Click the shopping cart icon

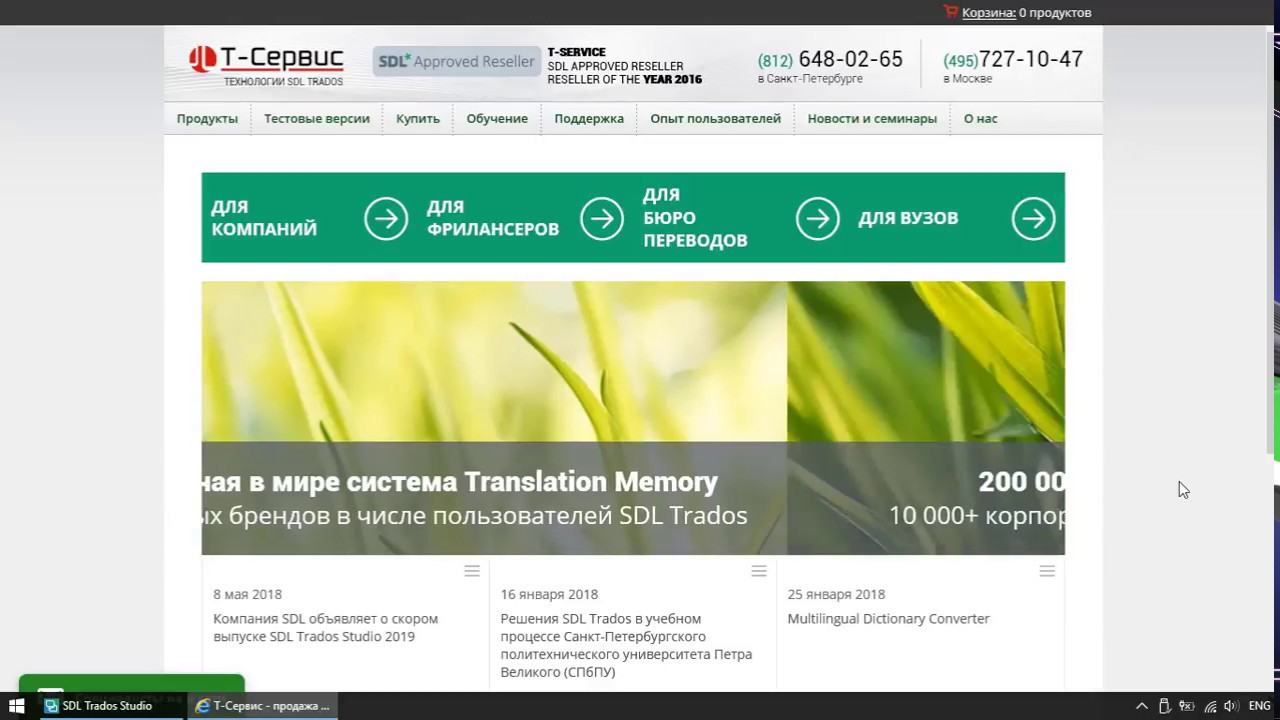(x=950, y=12)
